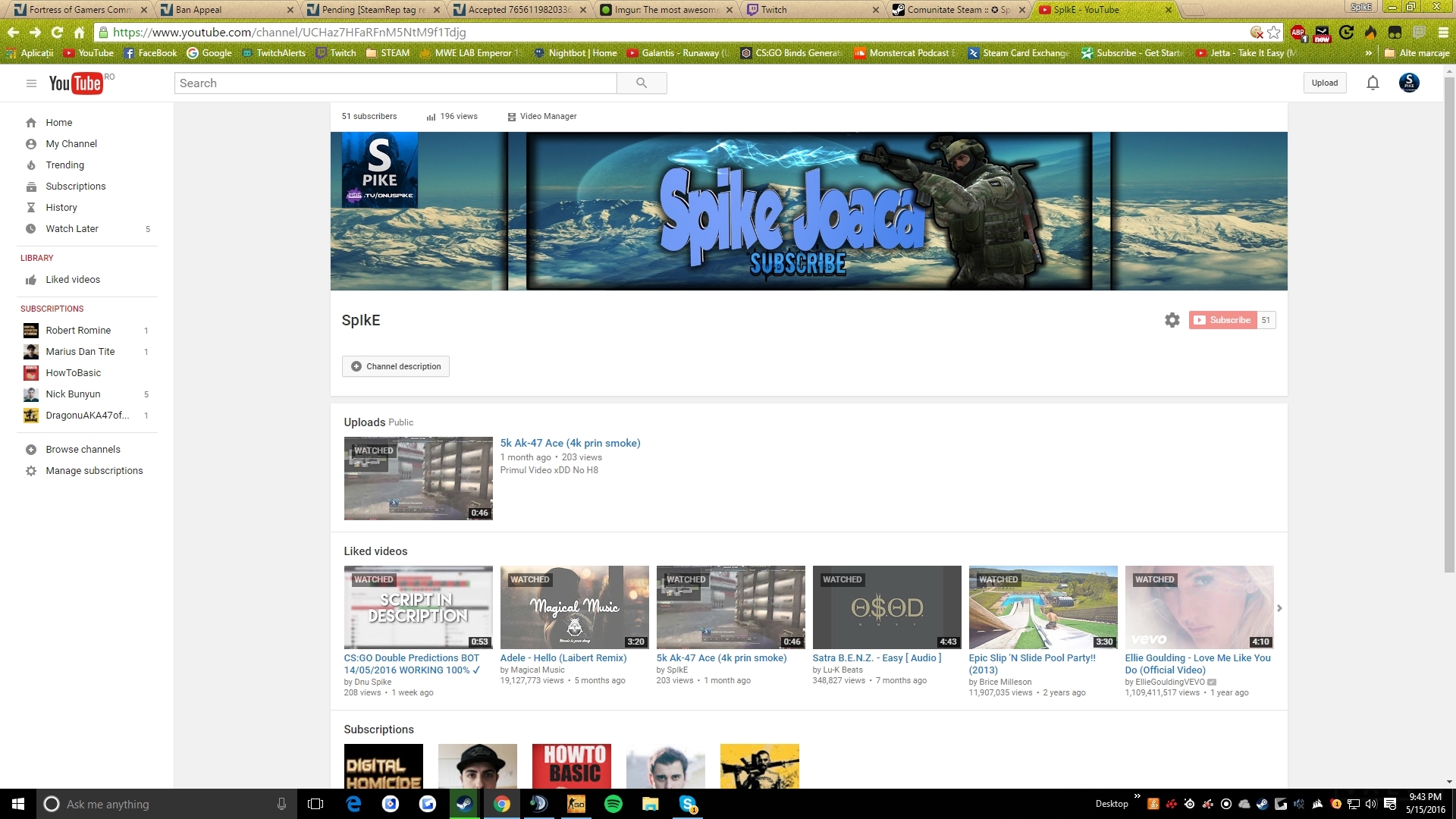Click the page vertical scrollbar

pyautogui.click(x=1449, y=318)
